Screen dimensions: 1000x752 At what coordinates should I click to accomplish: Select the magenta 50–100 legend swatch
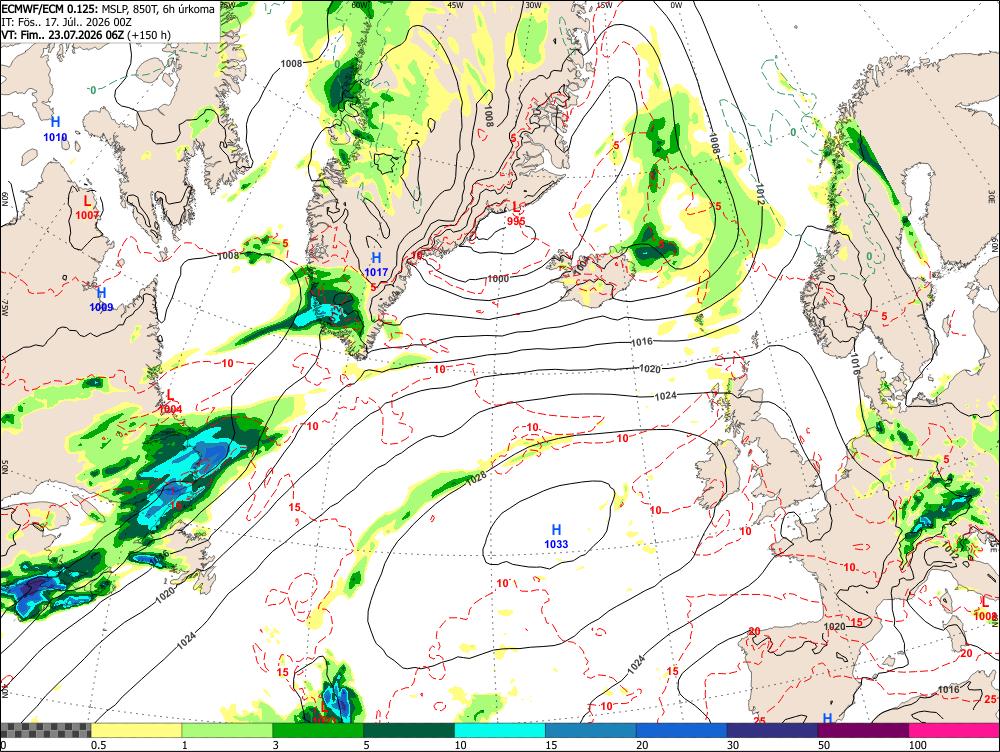[863, 730]
